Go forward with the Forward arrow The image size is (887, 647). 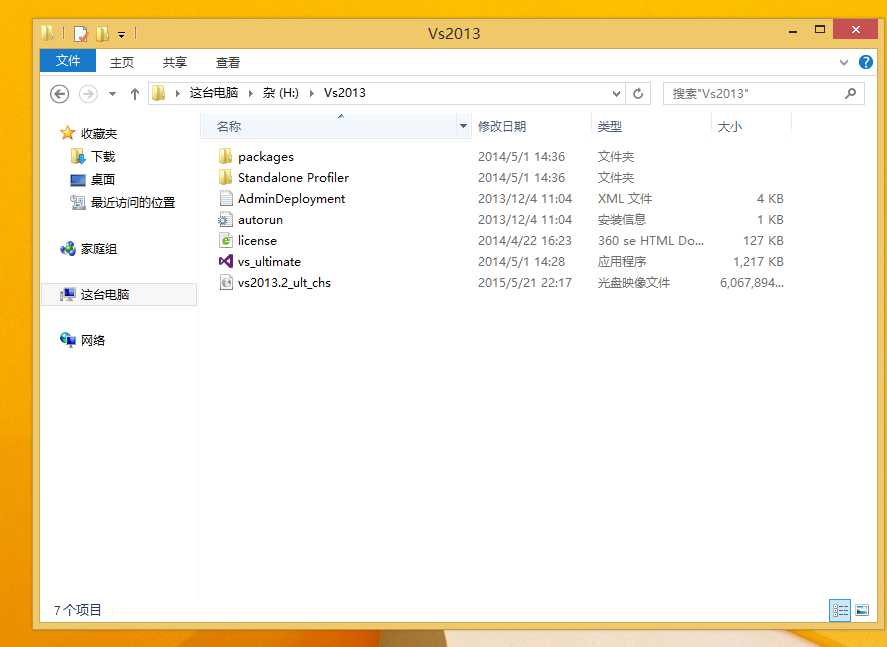(88, 94)
